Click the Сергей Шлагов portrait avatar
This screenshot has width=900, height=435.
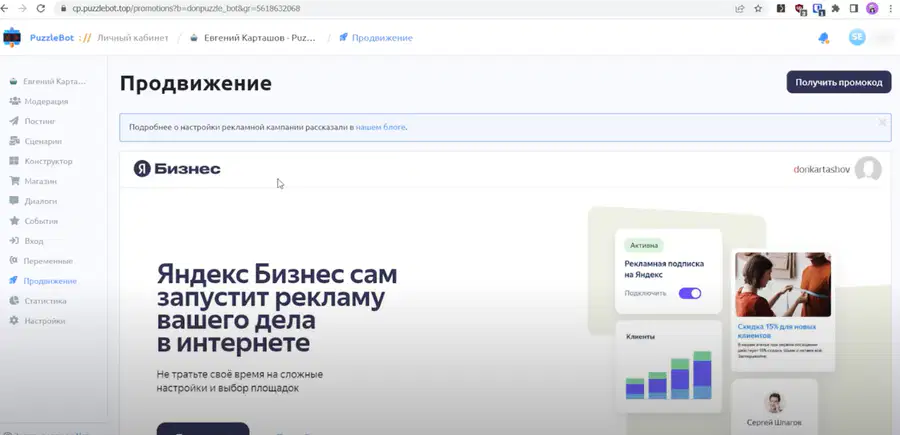(774, 403)
